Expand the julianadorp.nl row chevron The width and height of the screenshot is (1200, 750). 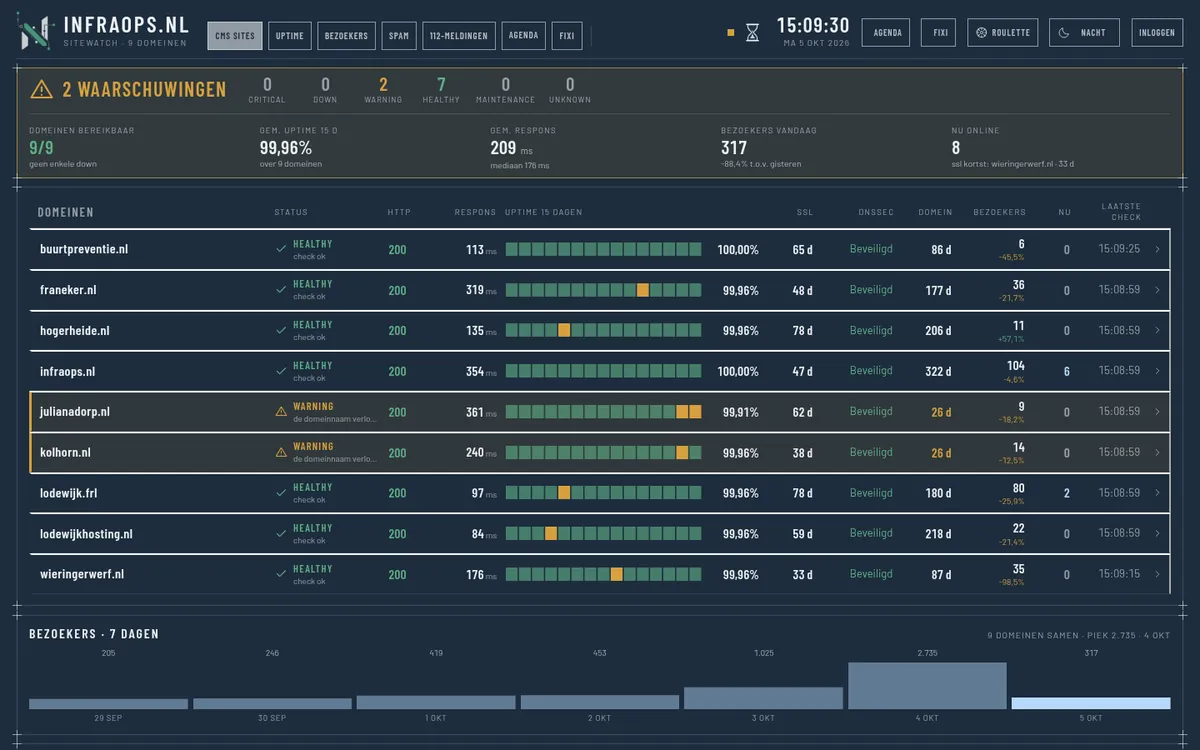tap(1157, 411)
